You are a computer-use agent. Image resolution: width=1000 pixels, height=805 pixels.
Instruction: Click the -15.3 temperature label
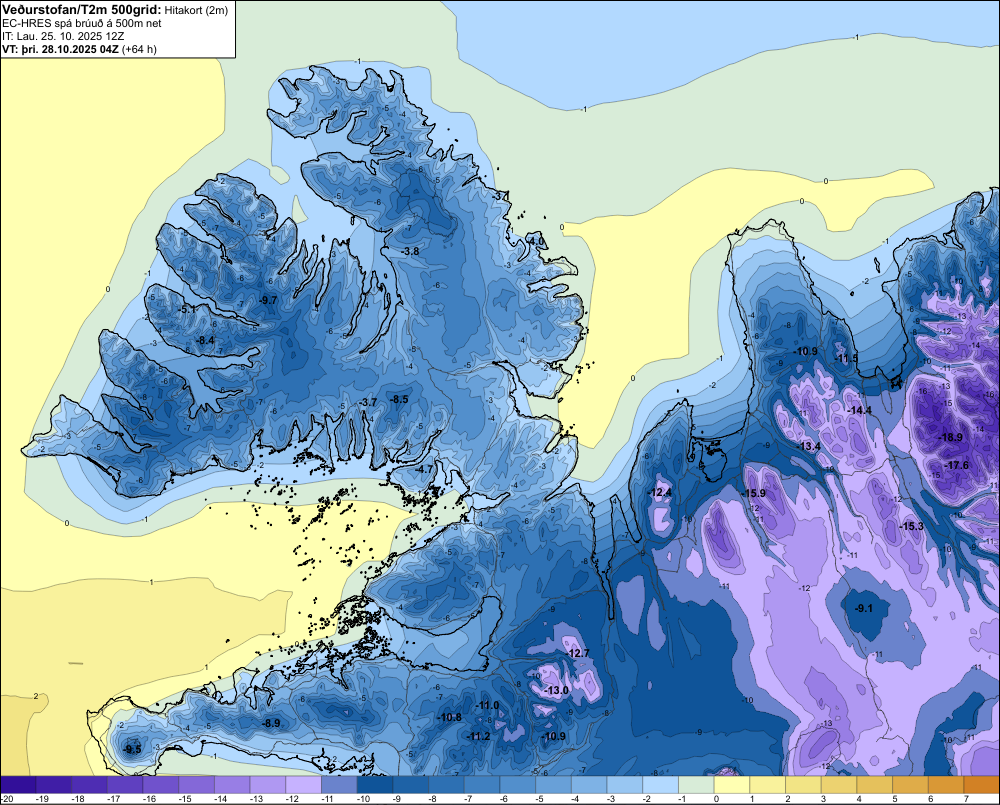(x=912, y=526)
